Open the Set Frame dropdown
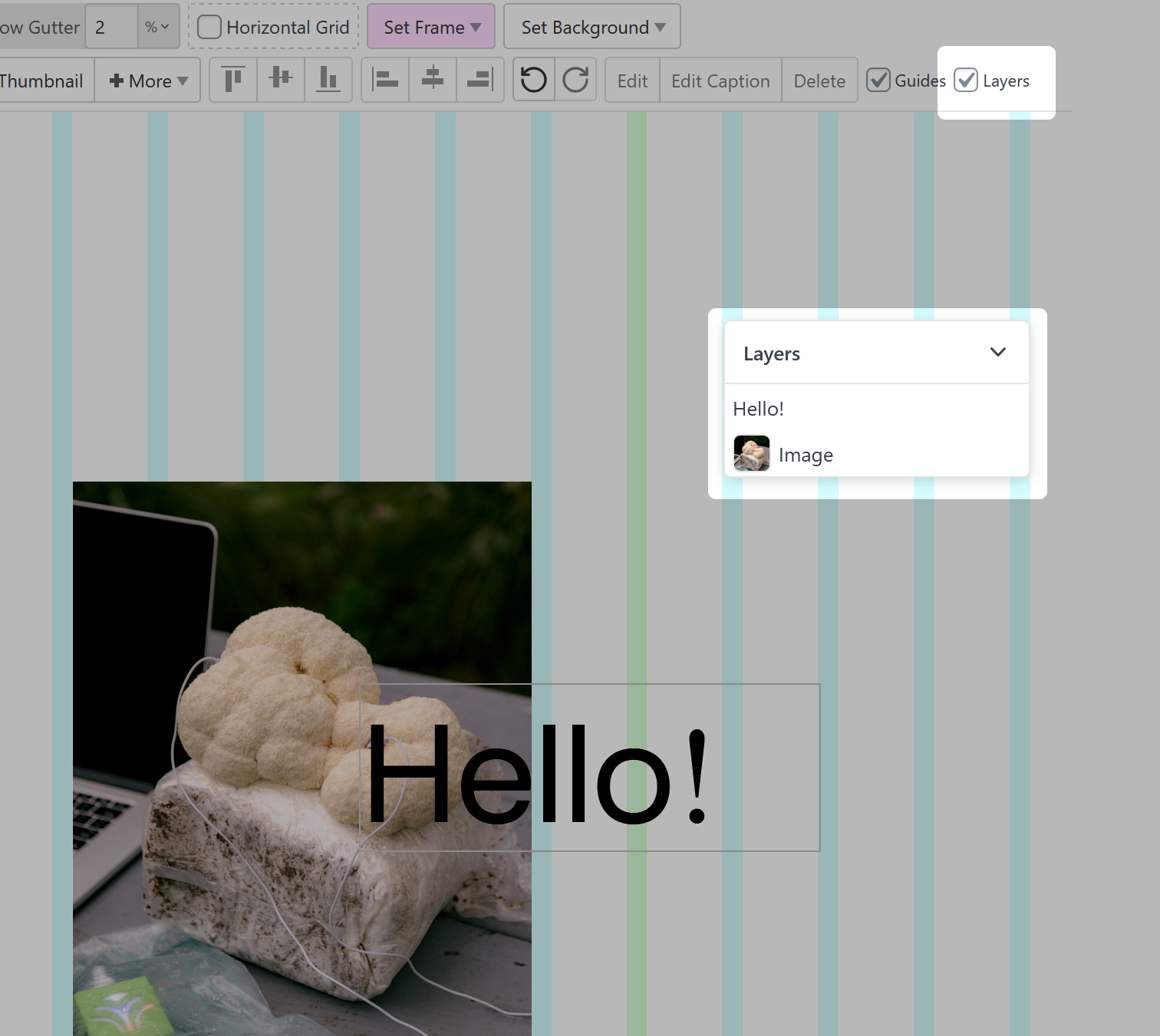Image resolution: width=1160 pixels, height=1036 pixels. click(x=431, y=28)
